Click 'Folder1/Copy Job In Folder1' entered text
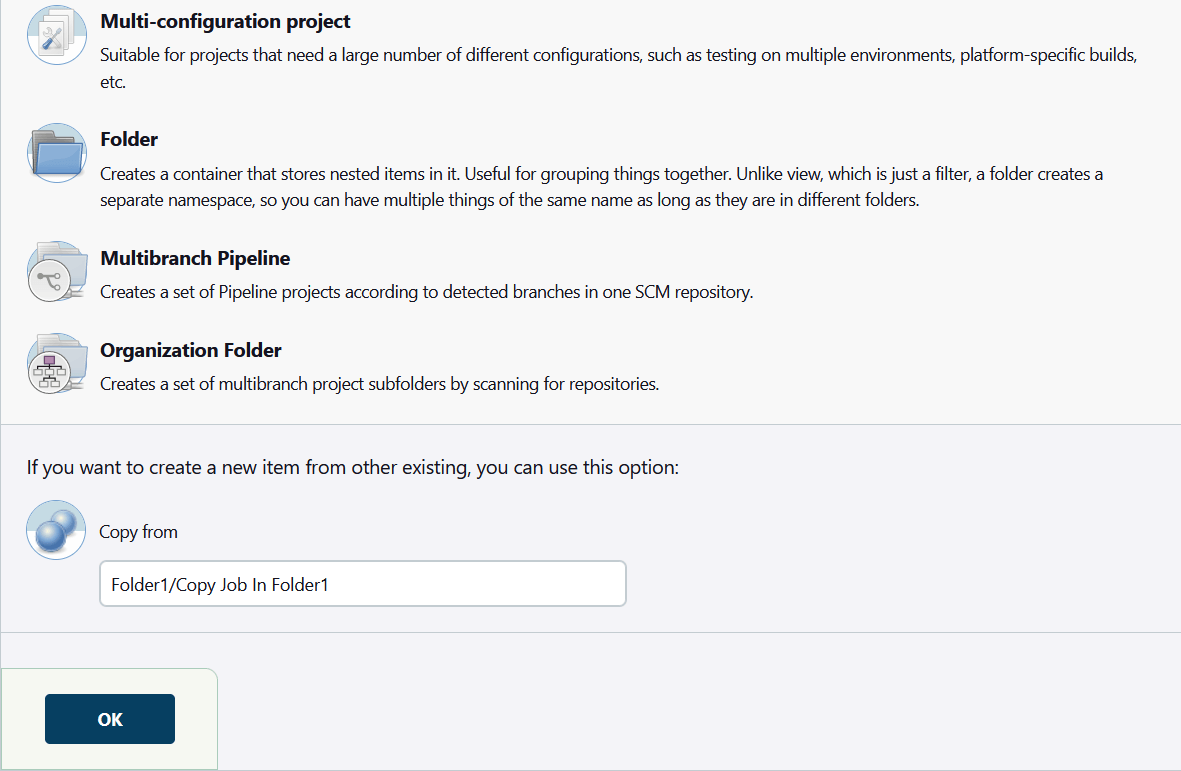 pos(220,585)
